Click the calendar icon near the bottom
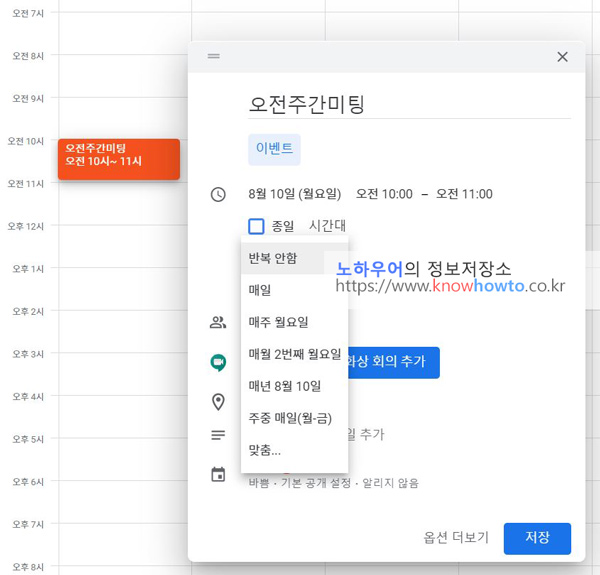Screen dimensions: 600x575 pos(218,474)
